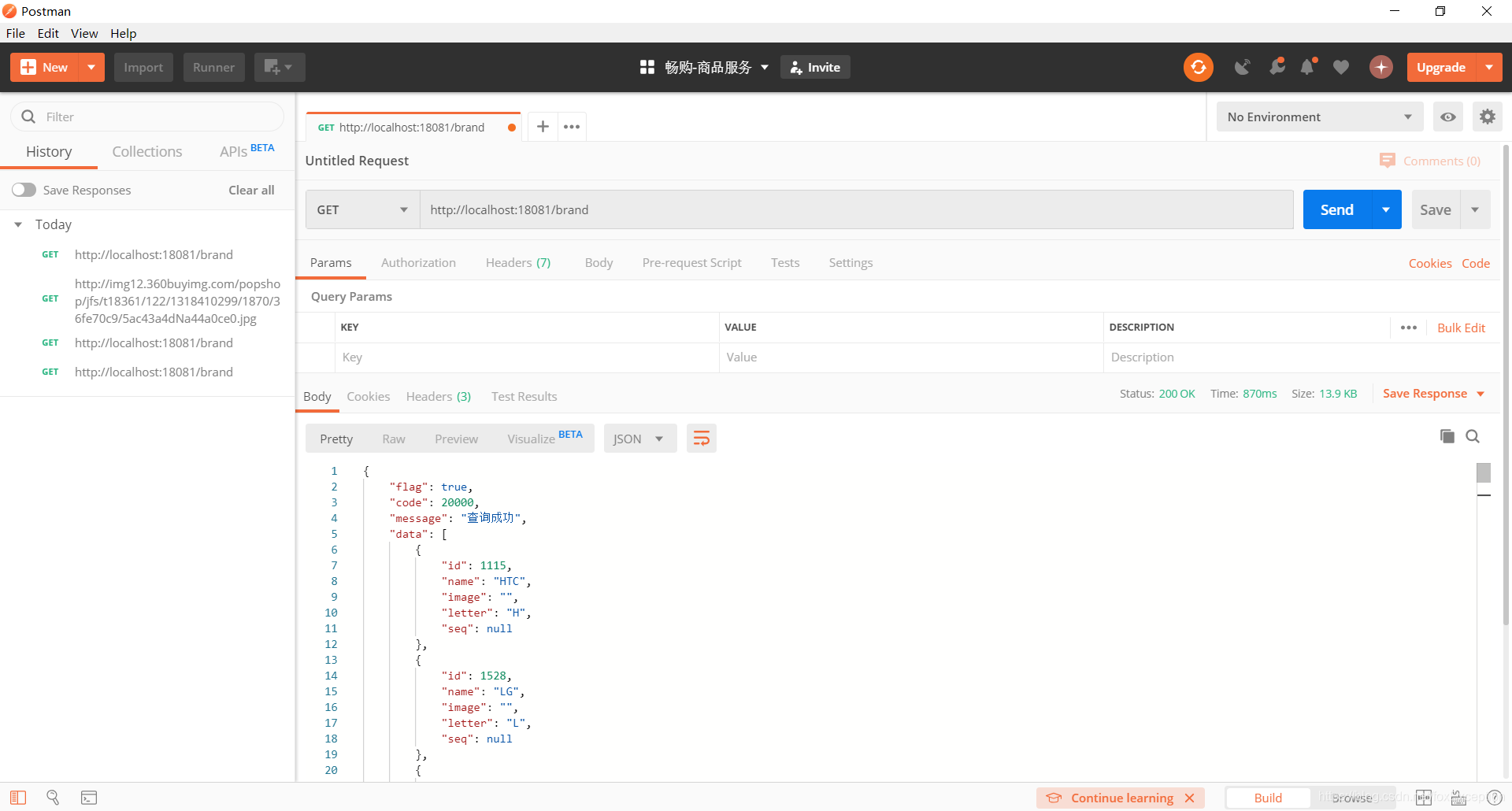Click Clear all history
Image resolution: width=1512 pixels, height=811 pixels.
pyautogui.click(x=251, y=190)
